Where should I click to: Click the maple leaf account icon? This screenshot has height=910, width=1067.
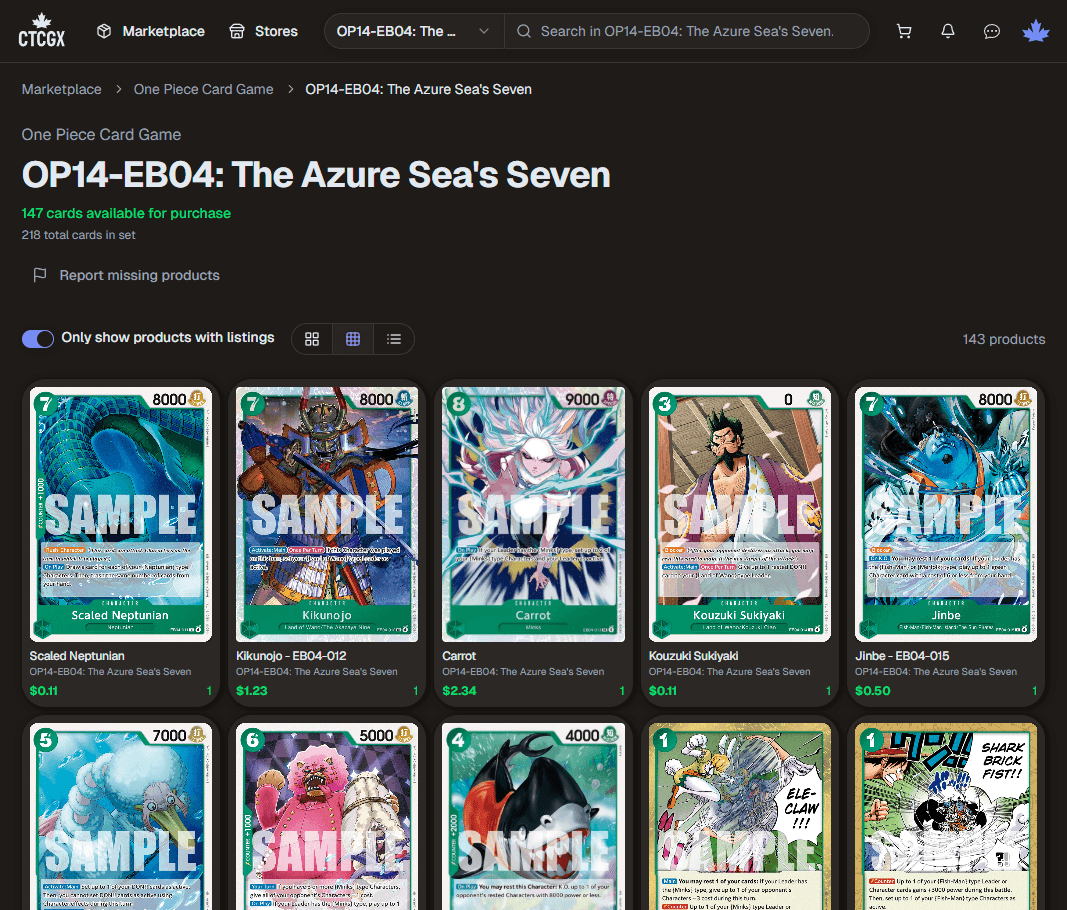pyautogui.click(x=1035, y=31)
